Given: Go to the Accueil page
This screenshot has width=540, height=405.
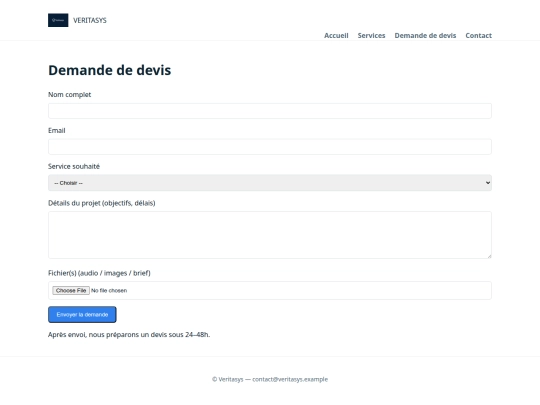Looking at the screenshot, I should [336, 35].
